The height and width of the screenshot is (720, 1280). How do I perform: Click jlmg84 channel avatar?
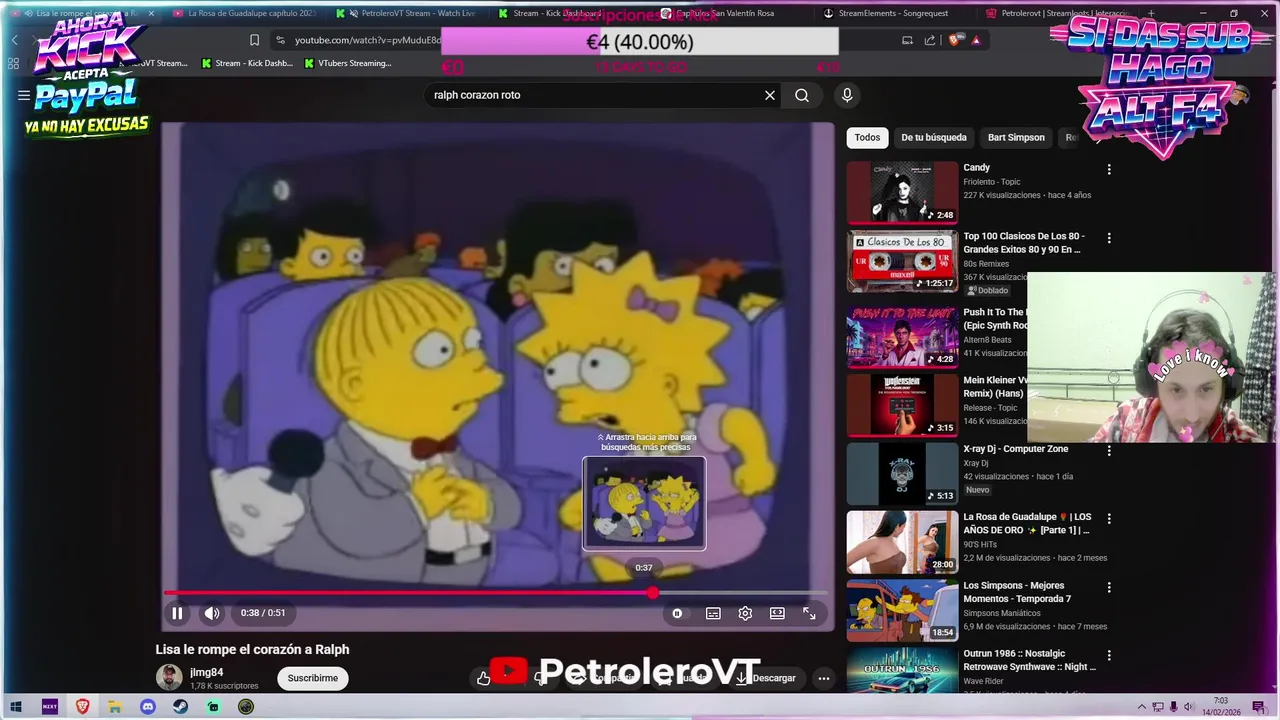tap(169, 677)
